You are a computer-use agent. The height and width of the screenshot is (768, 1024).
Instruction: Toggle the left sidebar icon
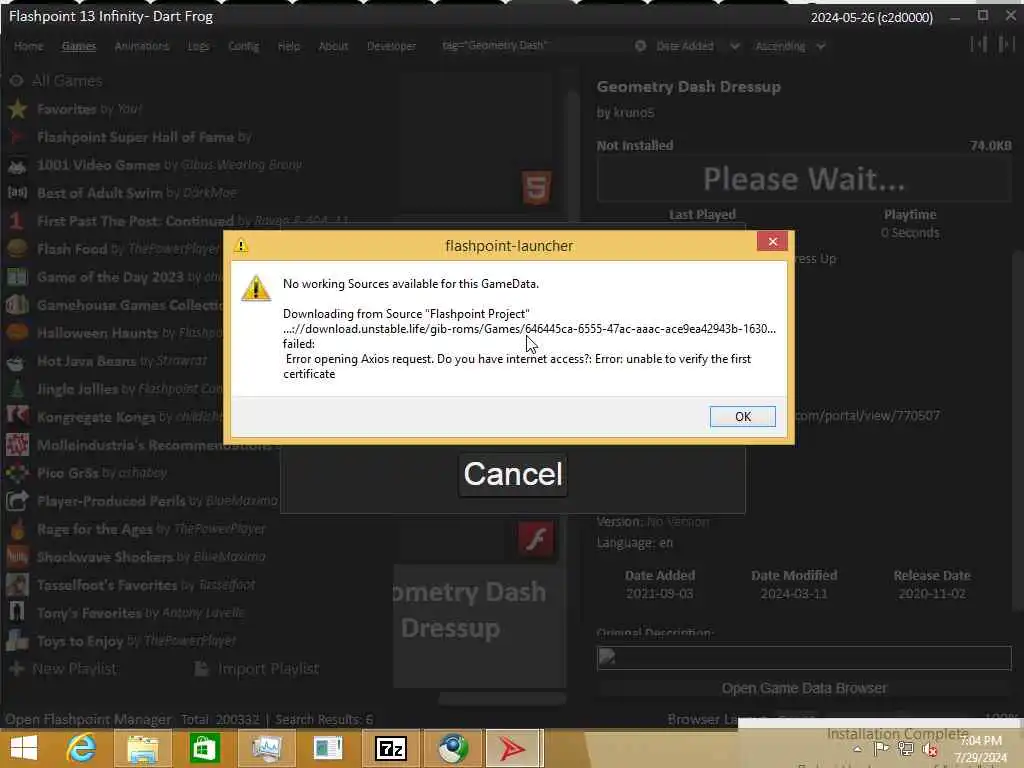coord(978,44)
